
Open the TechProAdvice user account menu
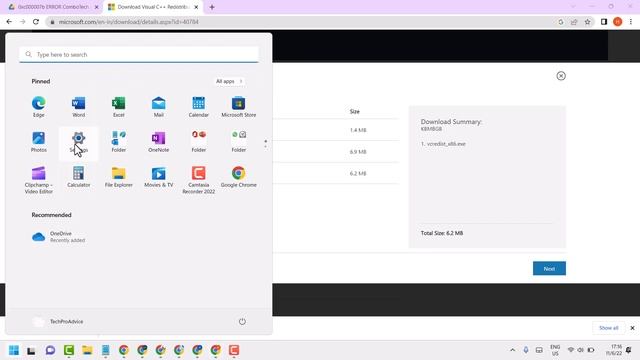pos(58,322)
